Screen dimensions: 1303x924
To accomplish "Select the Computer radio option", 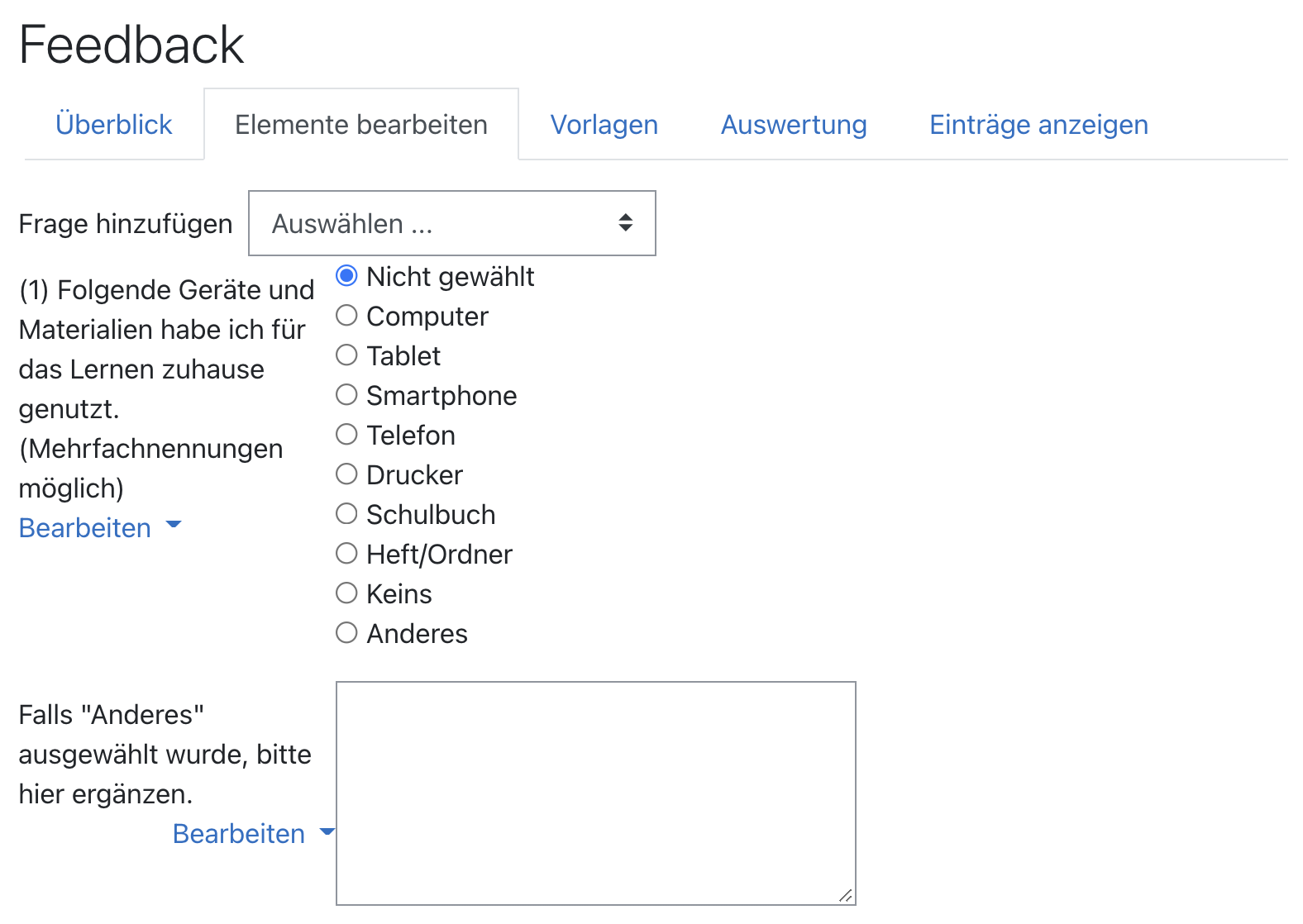I will pyautogui.click(x=346, y=316).
